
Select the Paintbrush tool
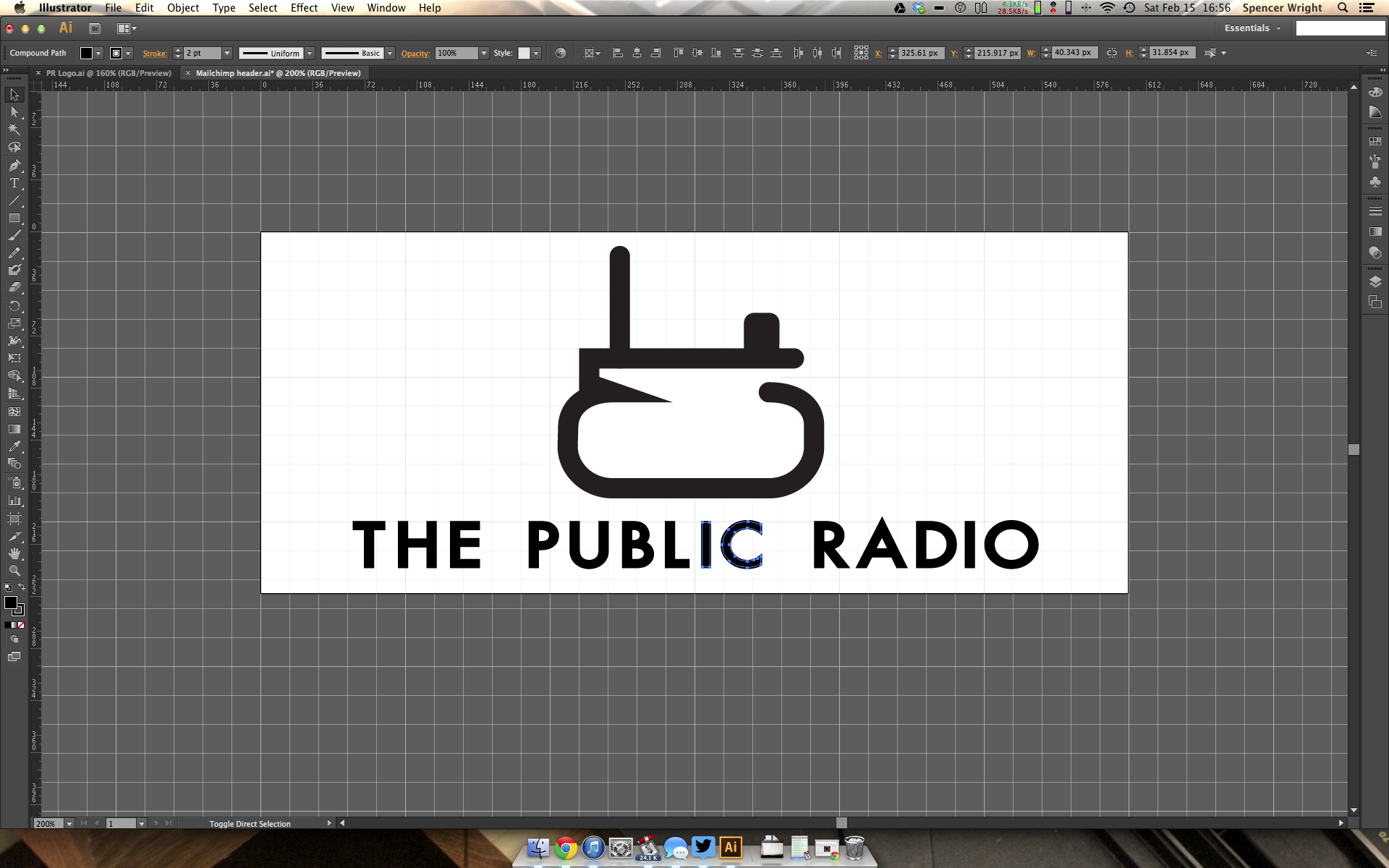(x=14, y=235)
